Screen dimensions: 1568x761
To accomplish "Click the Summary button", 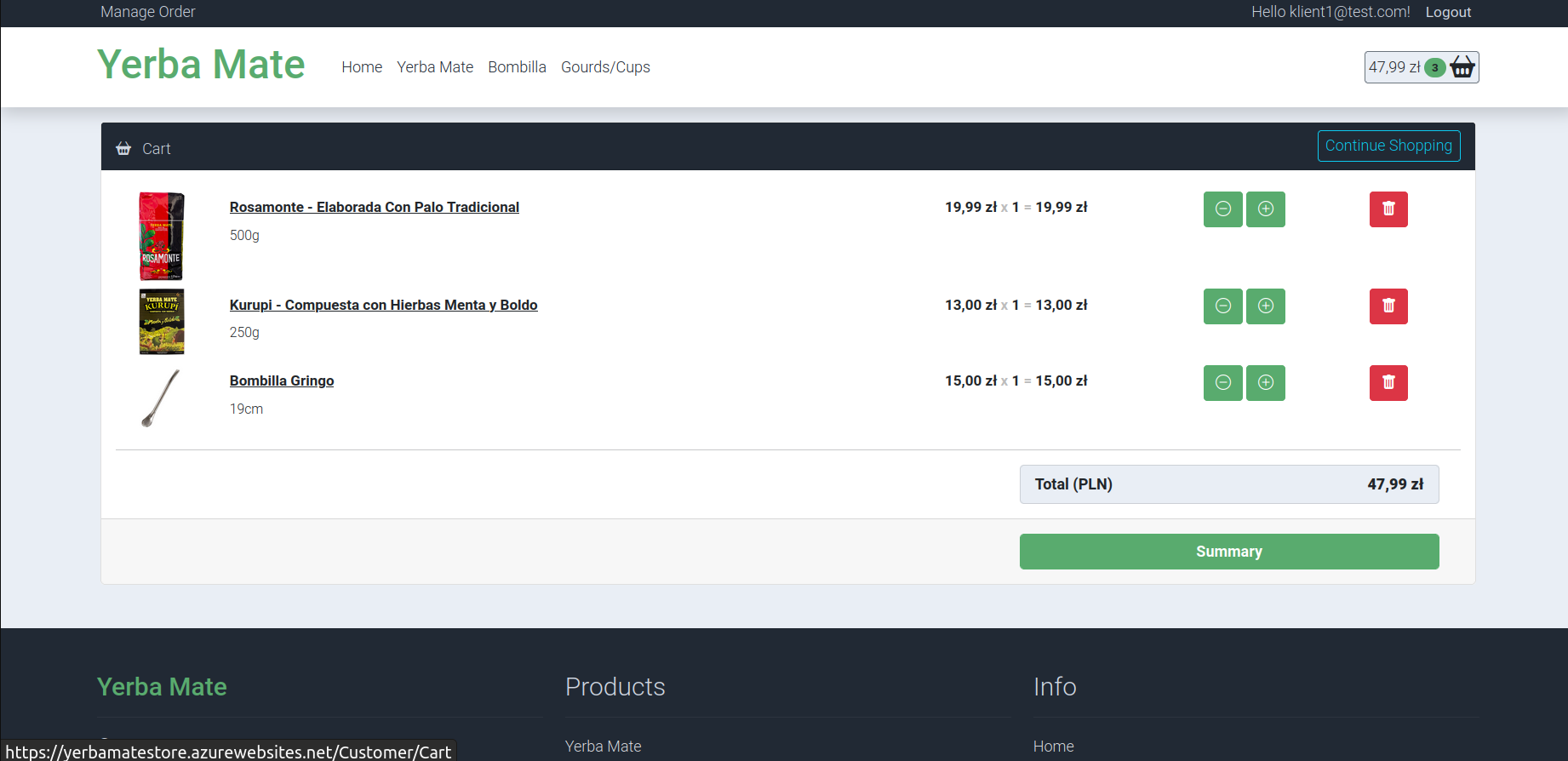I will [1228, 552].
